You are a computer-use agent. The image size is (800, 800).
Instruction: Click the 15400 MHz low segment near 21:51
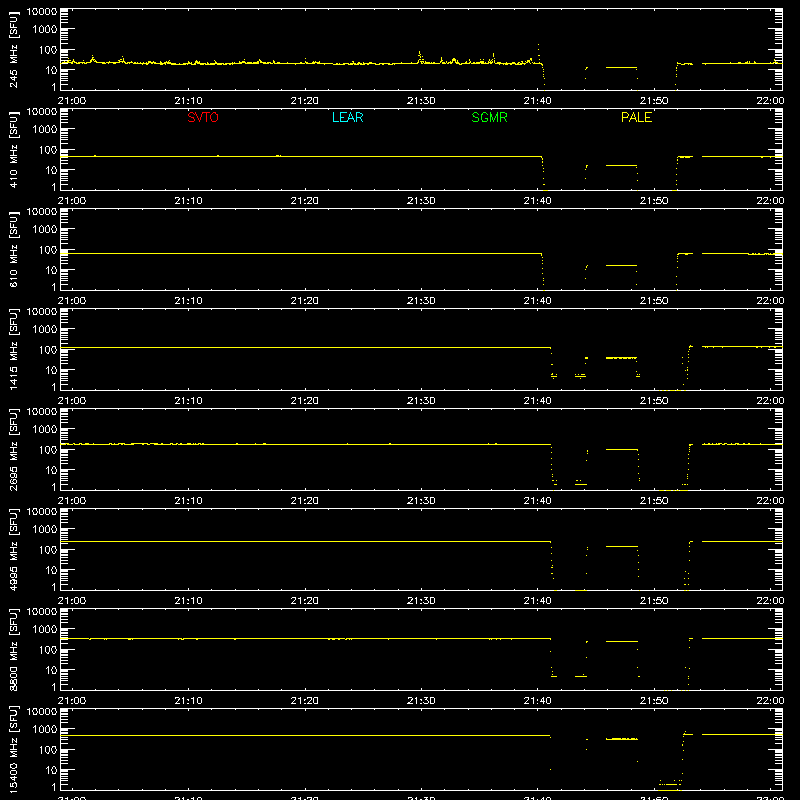pos(670,784)
